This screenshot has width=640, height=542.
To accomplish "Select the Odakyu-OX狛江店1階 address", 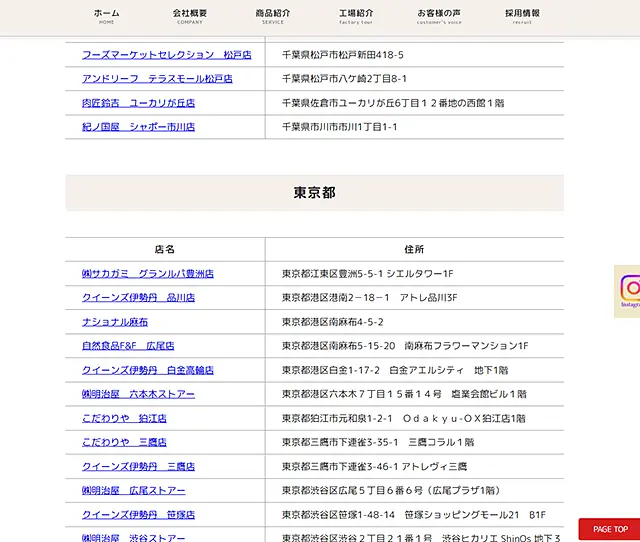I will (404, 418).
